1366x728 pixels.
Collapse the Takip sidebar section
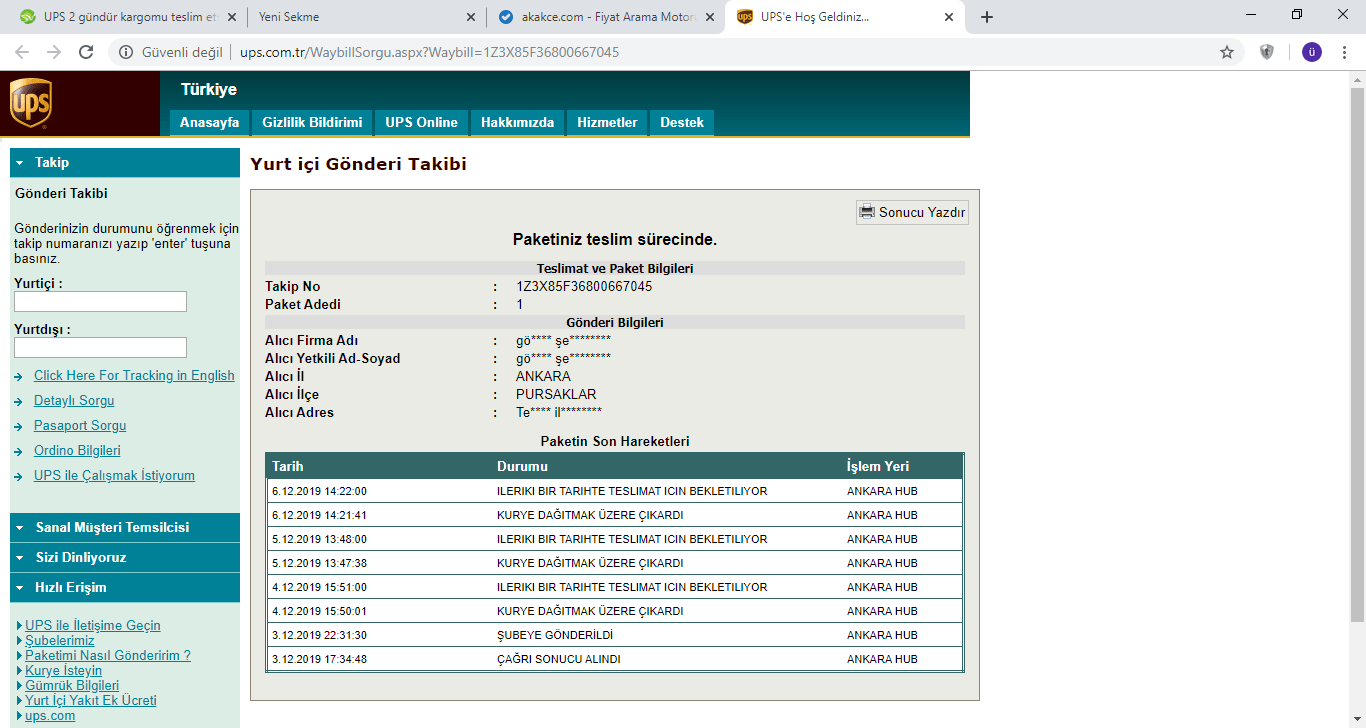(125, 162)
